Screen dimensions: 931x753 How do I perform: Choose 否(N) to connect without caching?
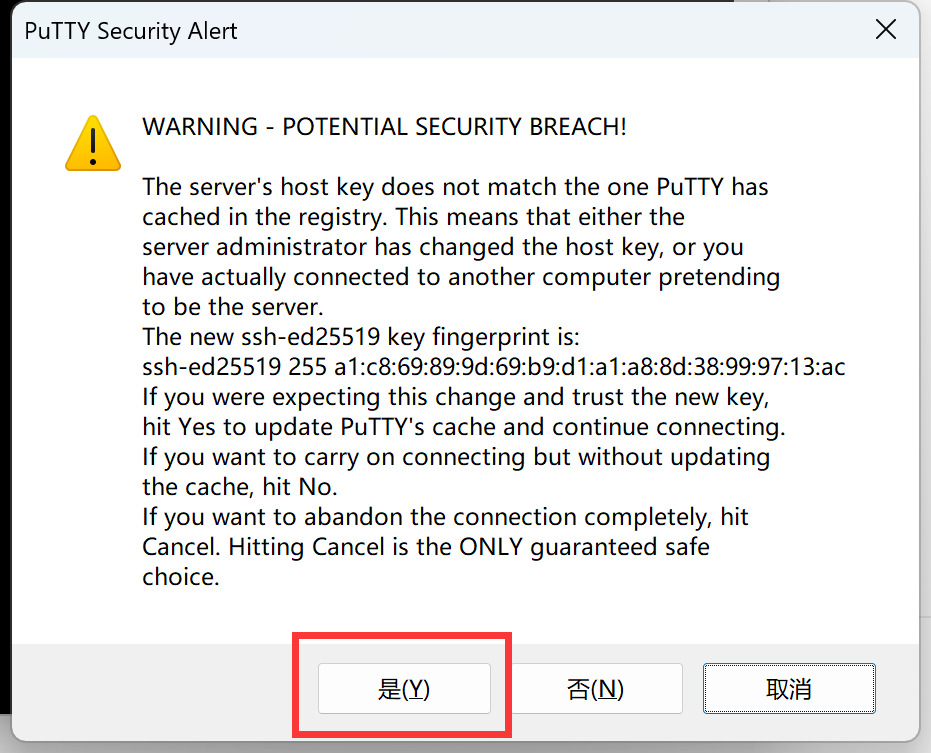click(596, 688)
